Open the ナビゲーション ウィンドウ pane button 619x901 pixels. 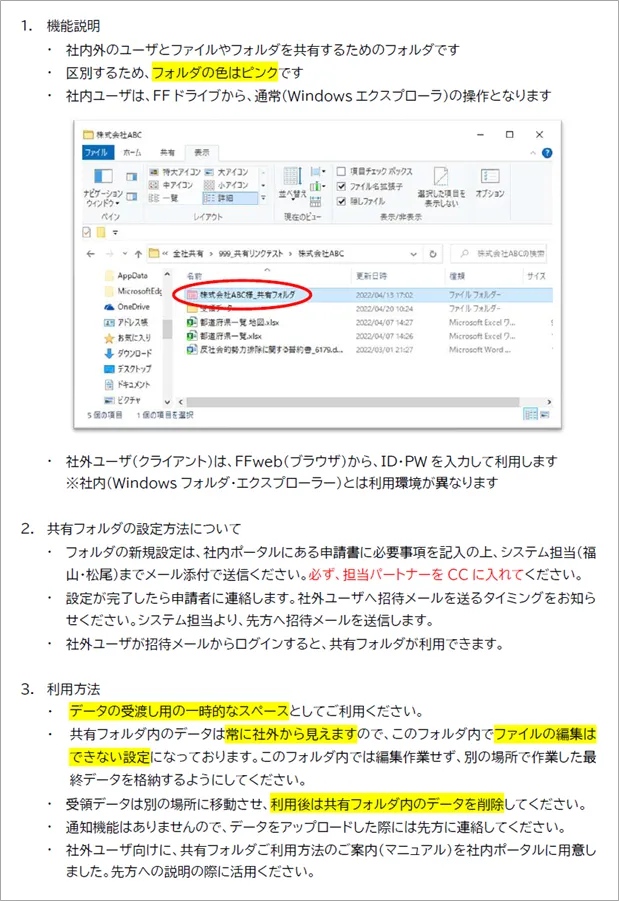(x=103, y=185)
